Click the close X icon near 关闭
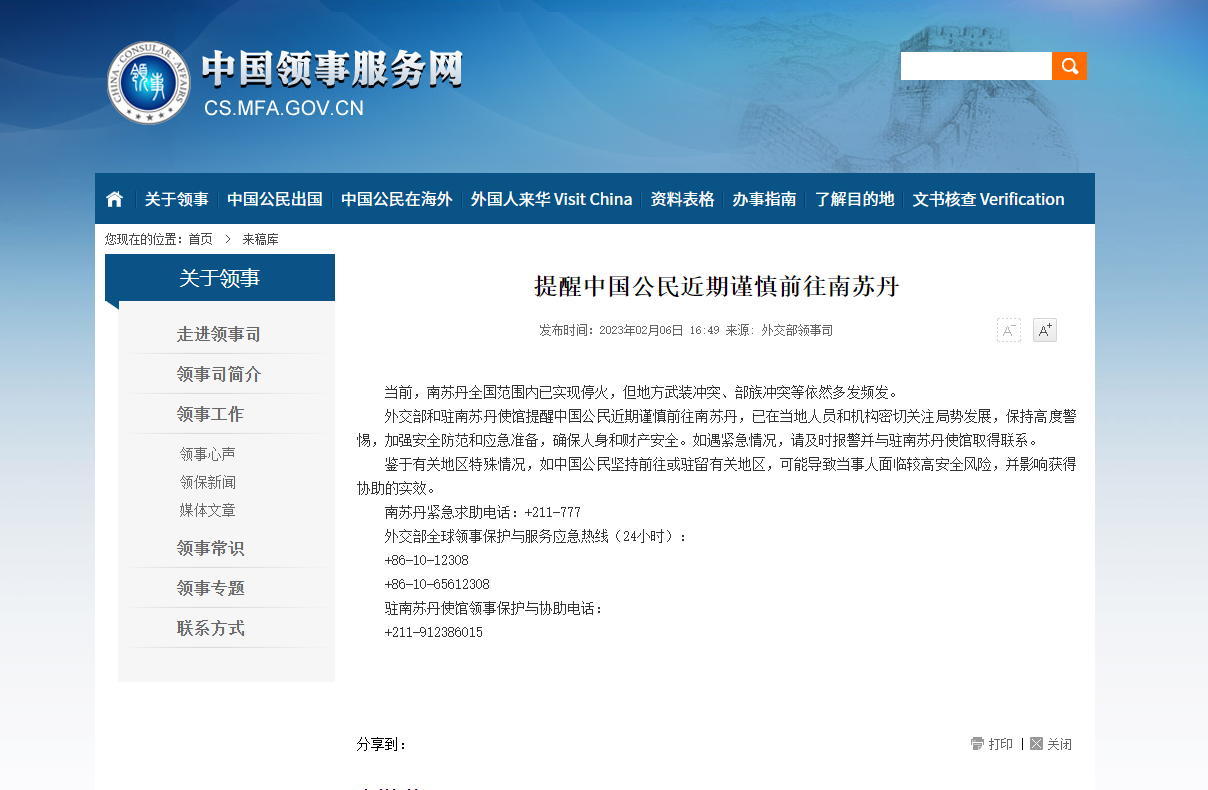 click(1036, 744)
